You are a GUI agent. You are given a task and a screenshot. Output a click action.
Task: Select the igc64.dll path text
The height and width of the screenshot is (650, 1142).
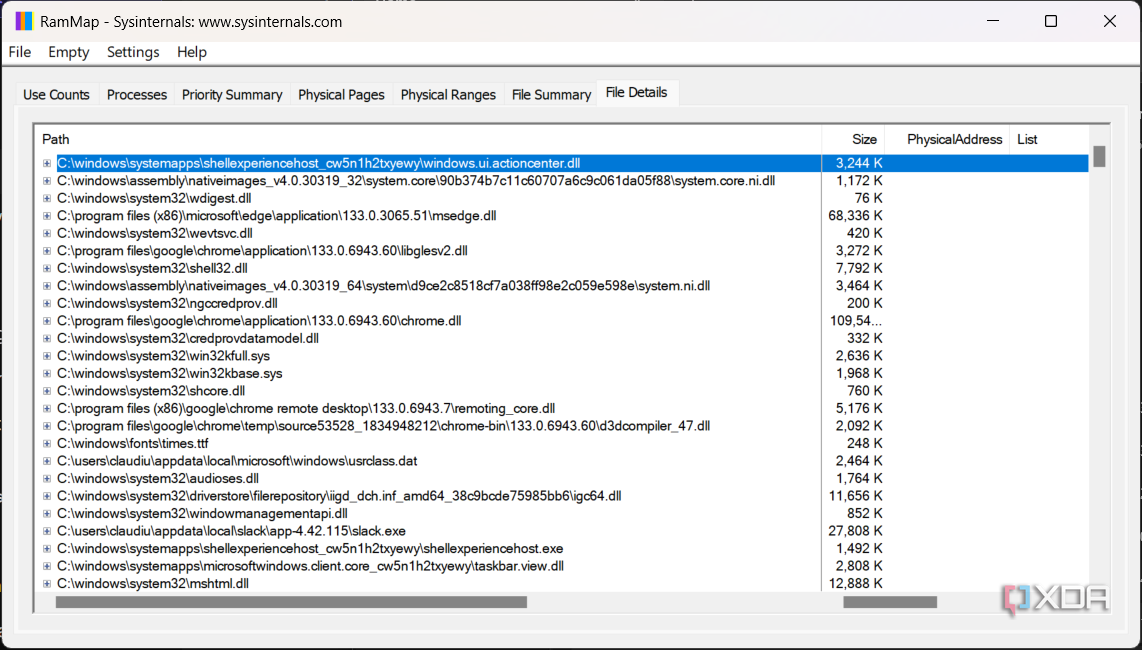point(339,496)
